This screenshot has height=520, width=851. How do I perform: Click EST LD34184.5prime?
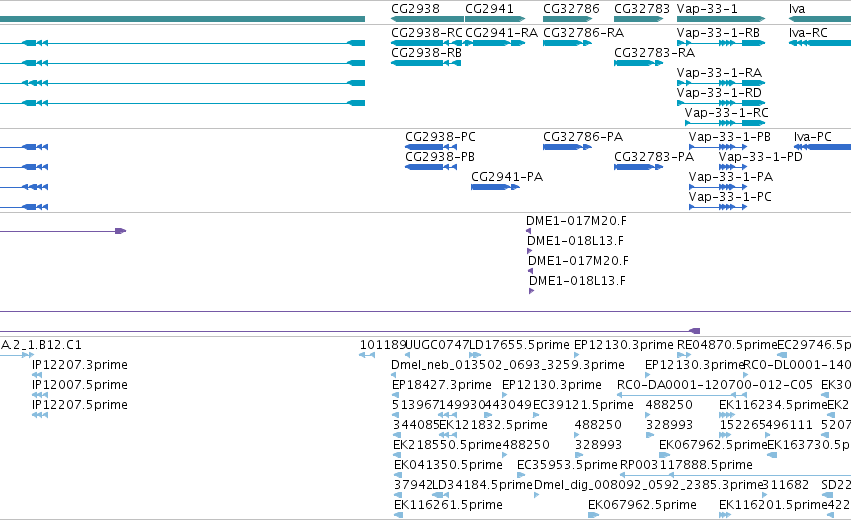click(482, 485)
